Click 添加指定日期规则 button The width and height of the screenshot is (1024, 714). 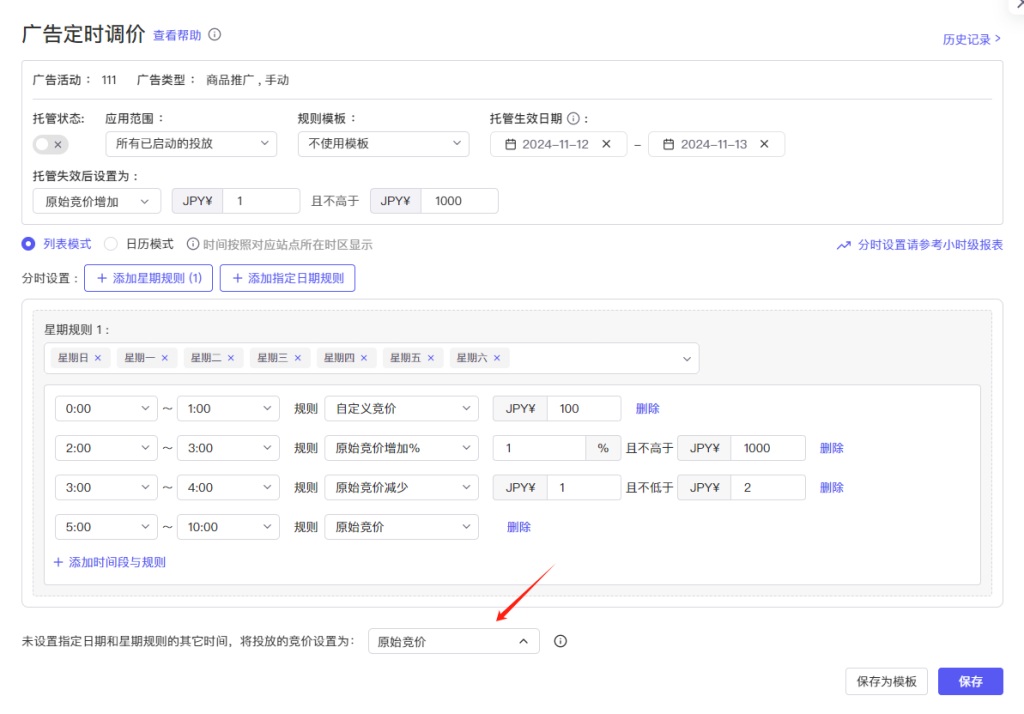pyautogui.click(x=287, y=278)
